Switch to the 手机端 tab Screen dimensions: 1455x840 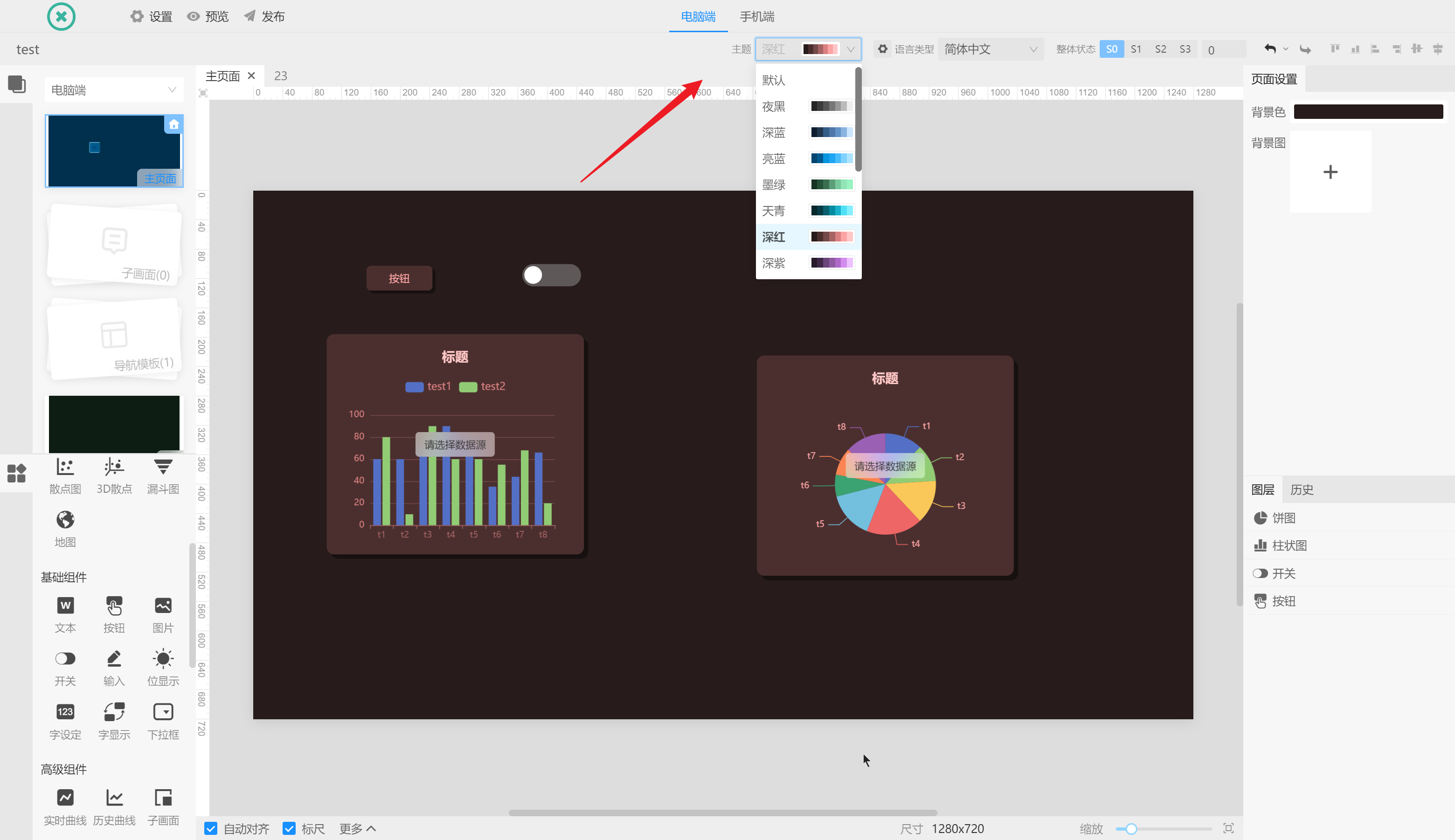[757, 16]
